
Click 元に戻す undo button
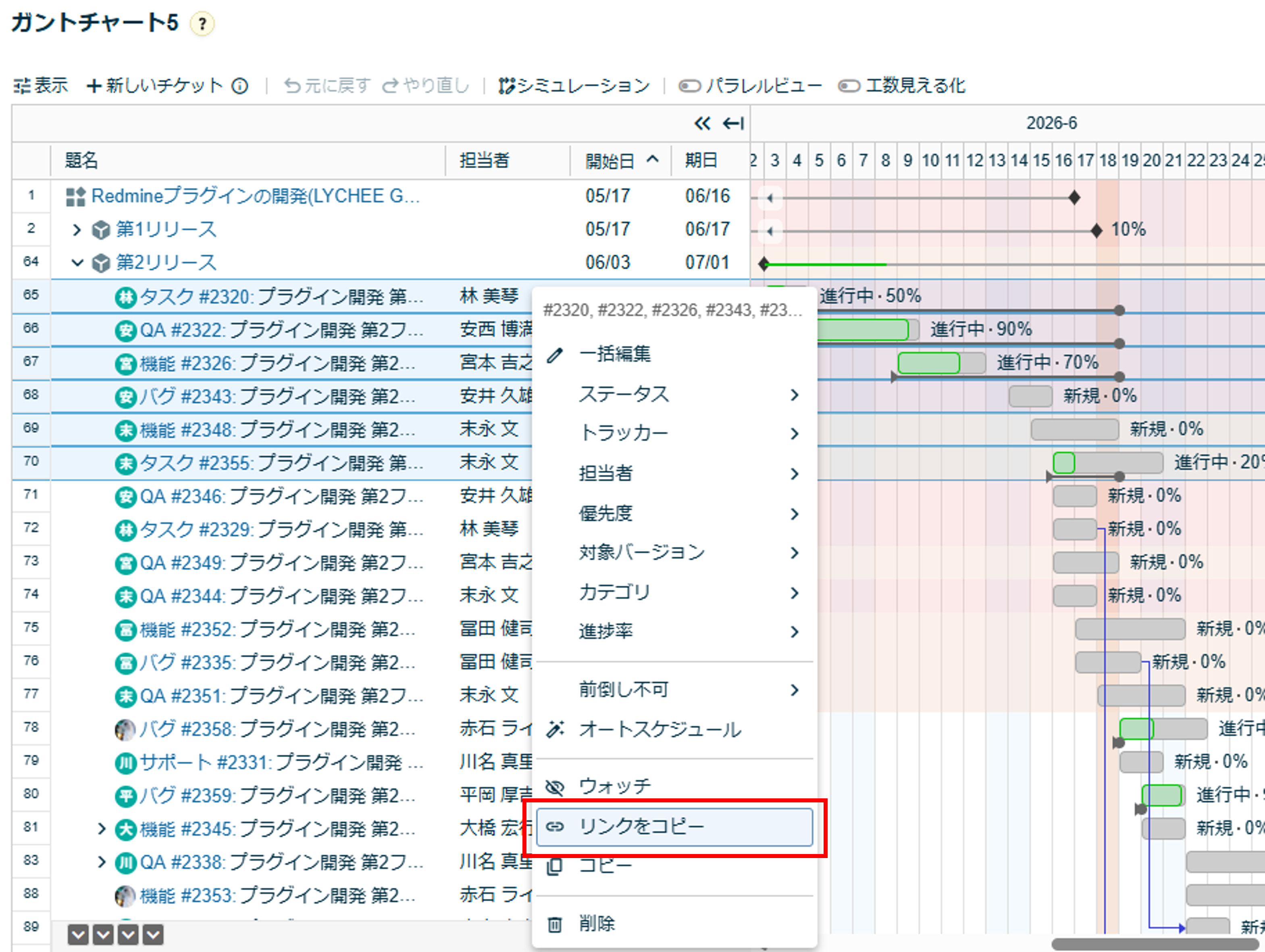(x=327, y=86)
